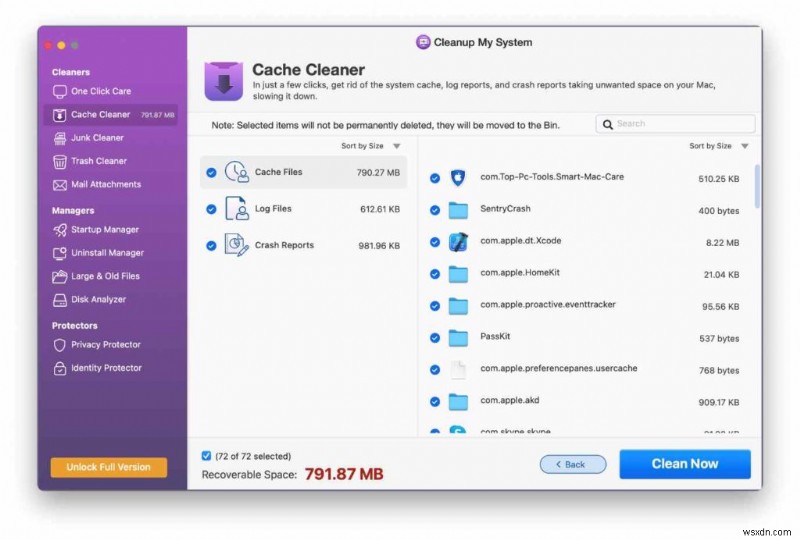Click the Search input field
Image resolution: width=800 pixels, height=540 pixels.
[675, 124]
